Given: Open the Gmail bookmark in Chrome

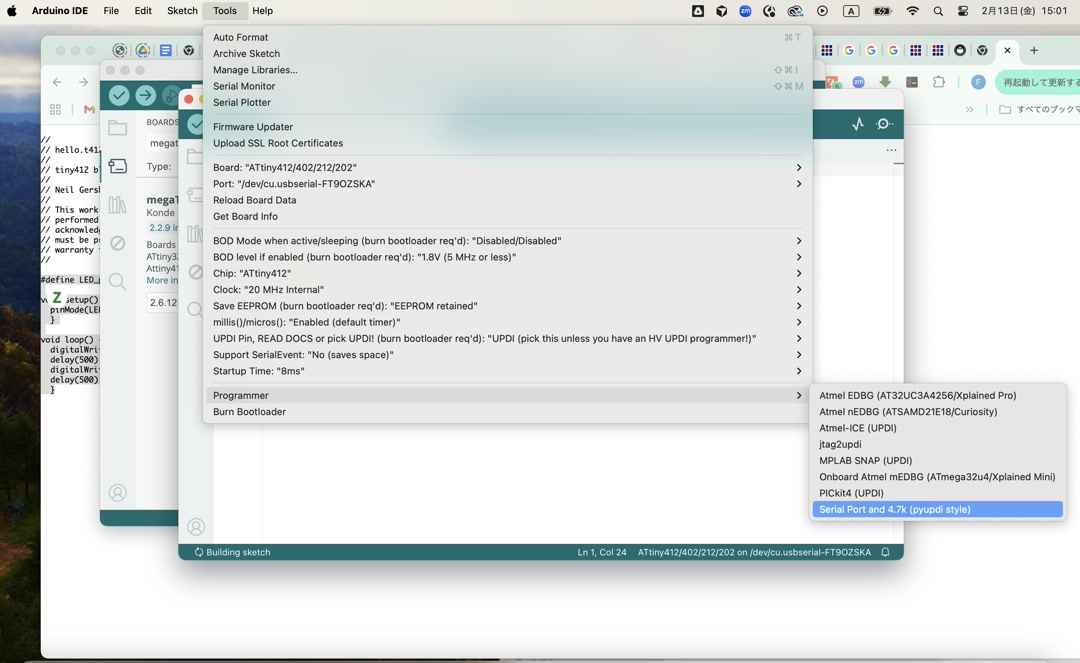Looking at the screenshot, I should pos(89,109).
